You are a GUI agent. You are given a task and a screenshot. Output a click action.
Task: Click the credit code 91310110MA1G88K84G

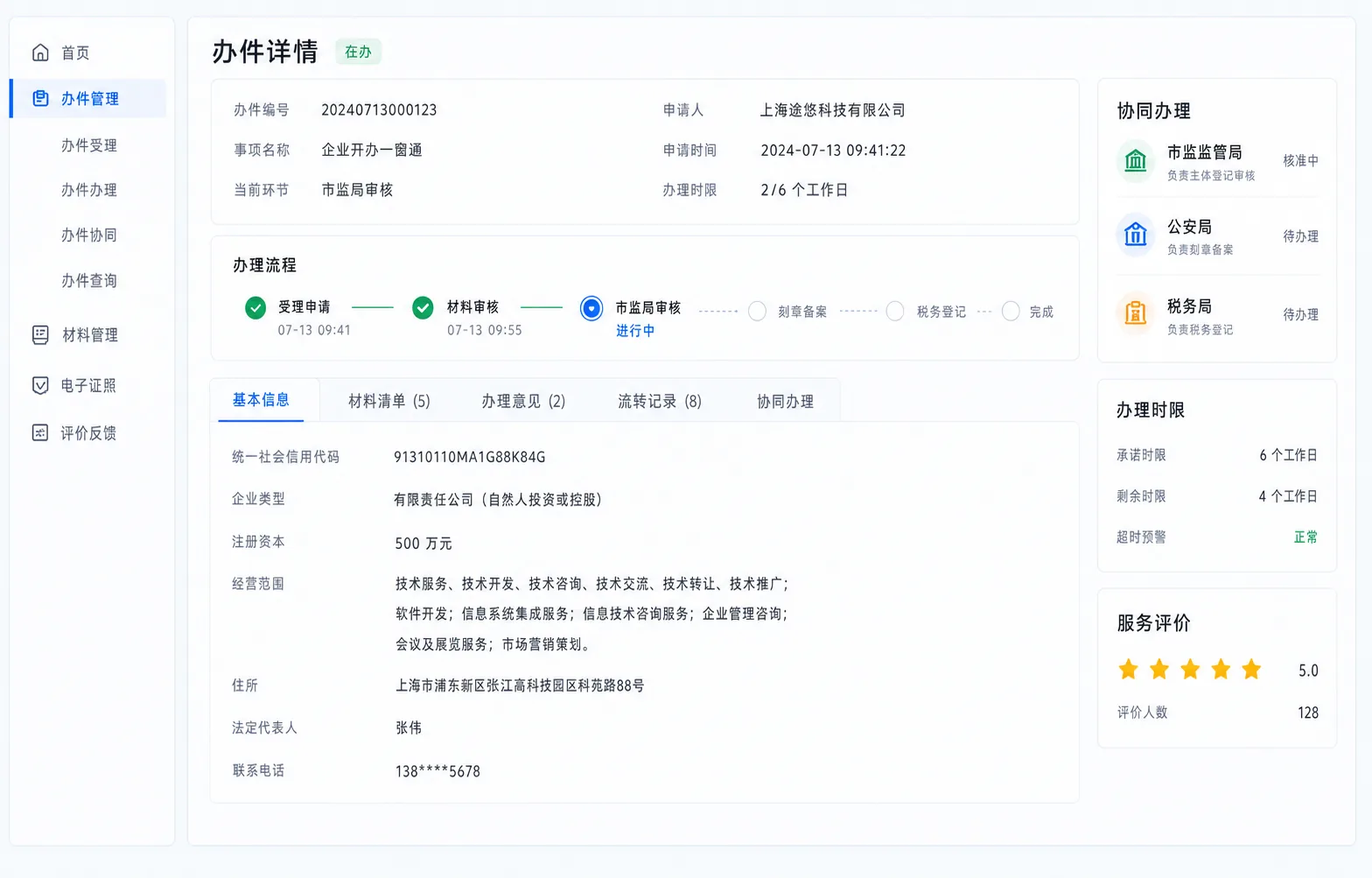coord(469,457)
